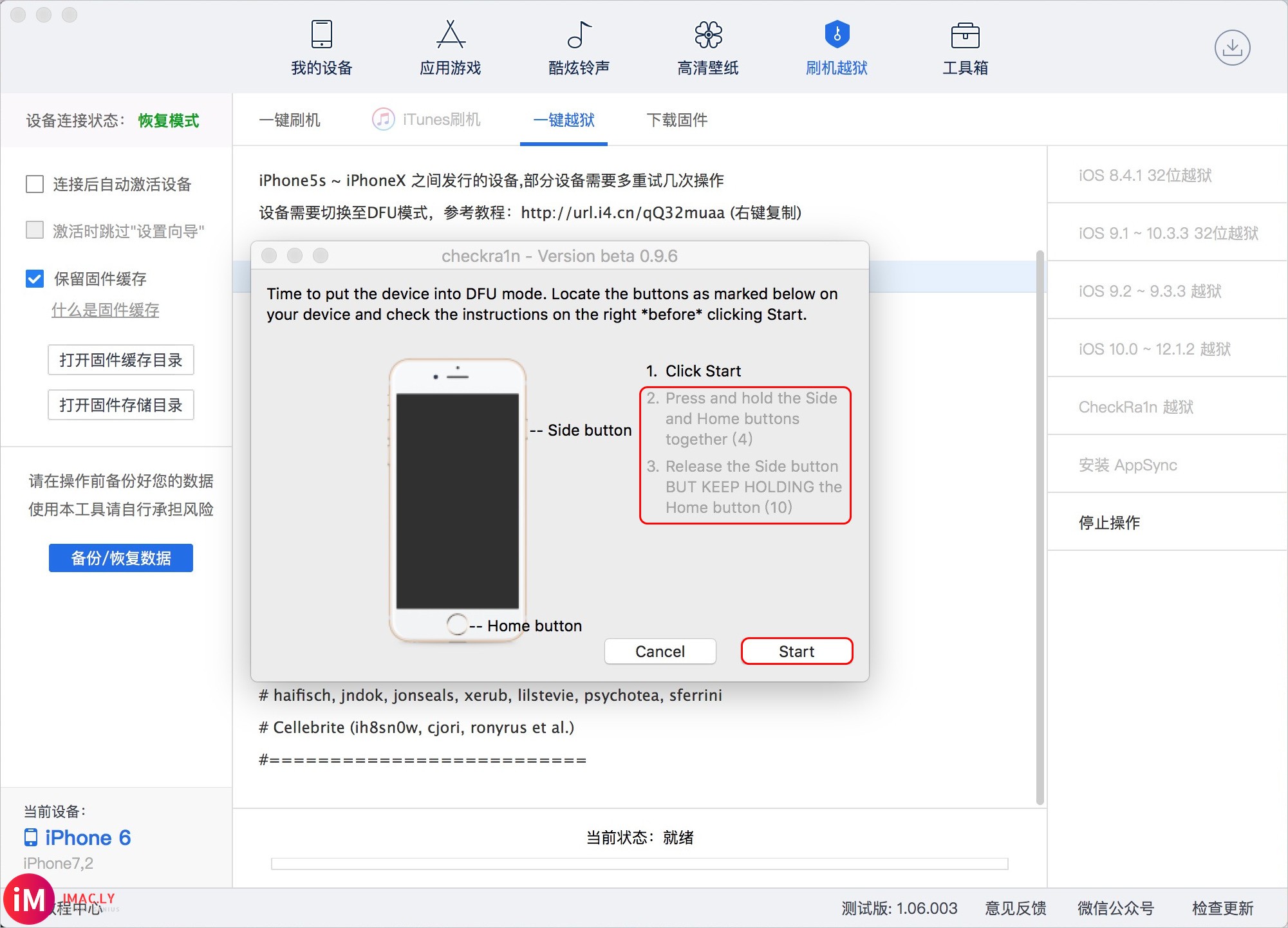Choose 安装 AppSync option
This screenshot has width=1288, height=928.
coord(1167,465)
